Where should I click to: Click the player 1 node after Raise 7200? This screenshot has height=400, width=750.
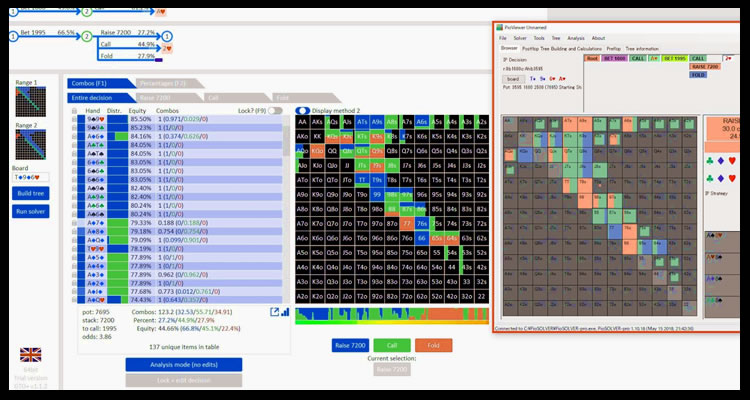(166, 36)
